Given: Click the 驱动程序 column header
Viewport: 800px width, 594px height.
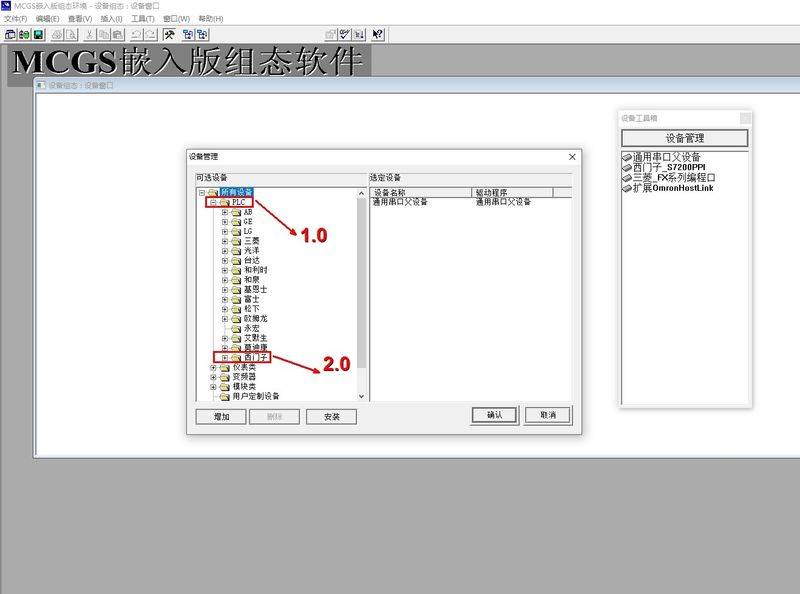Looking at the screenshot, I should tap(512, 192).
